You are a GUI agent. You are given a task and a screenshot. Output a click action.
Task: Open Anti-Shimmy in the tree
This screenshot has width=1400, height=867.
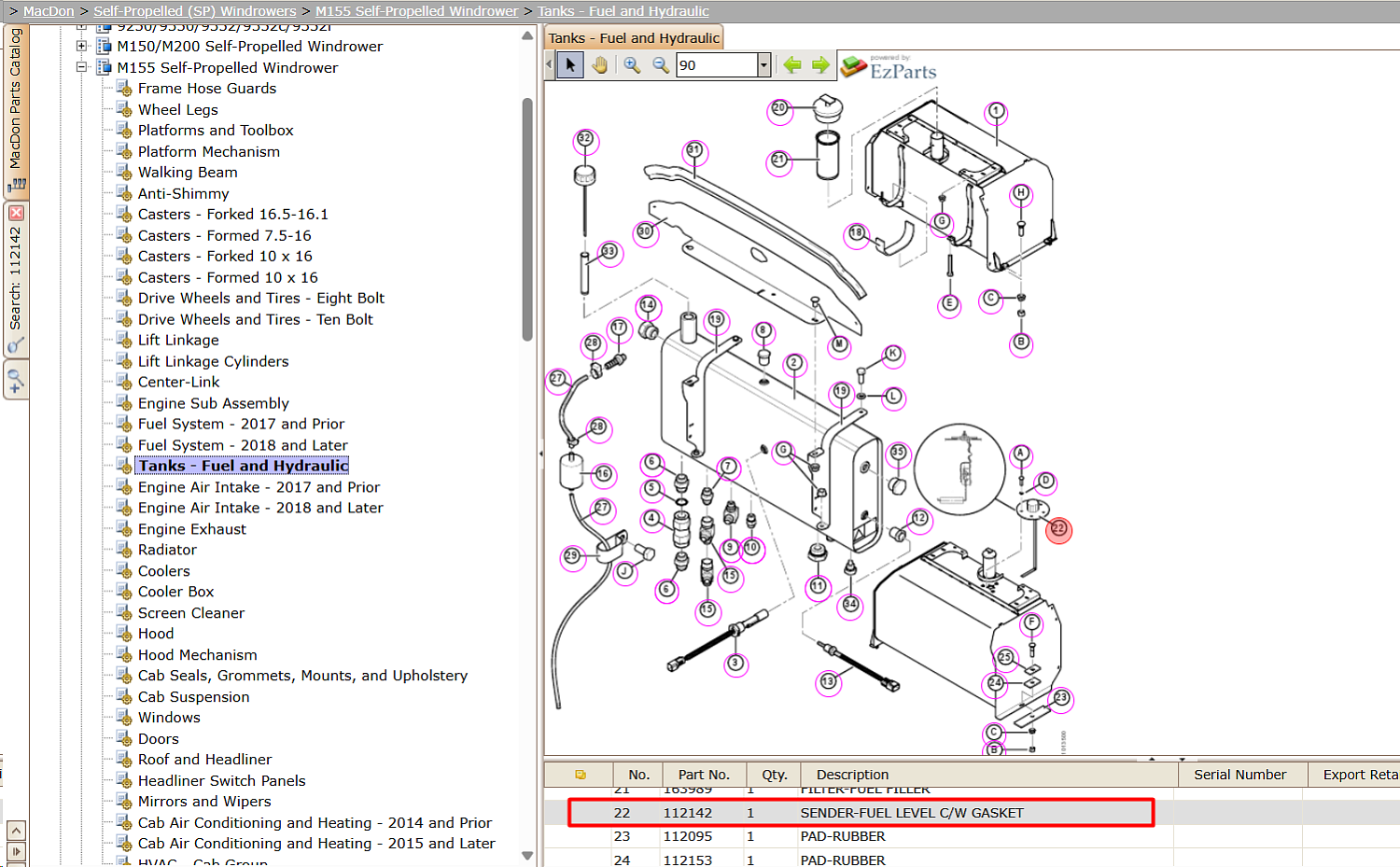[x=184, y=193]
